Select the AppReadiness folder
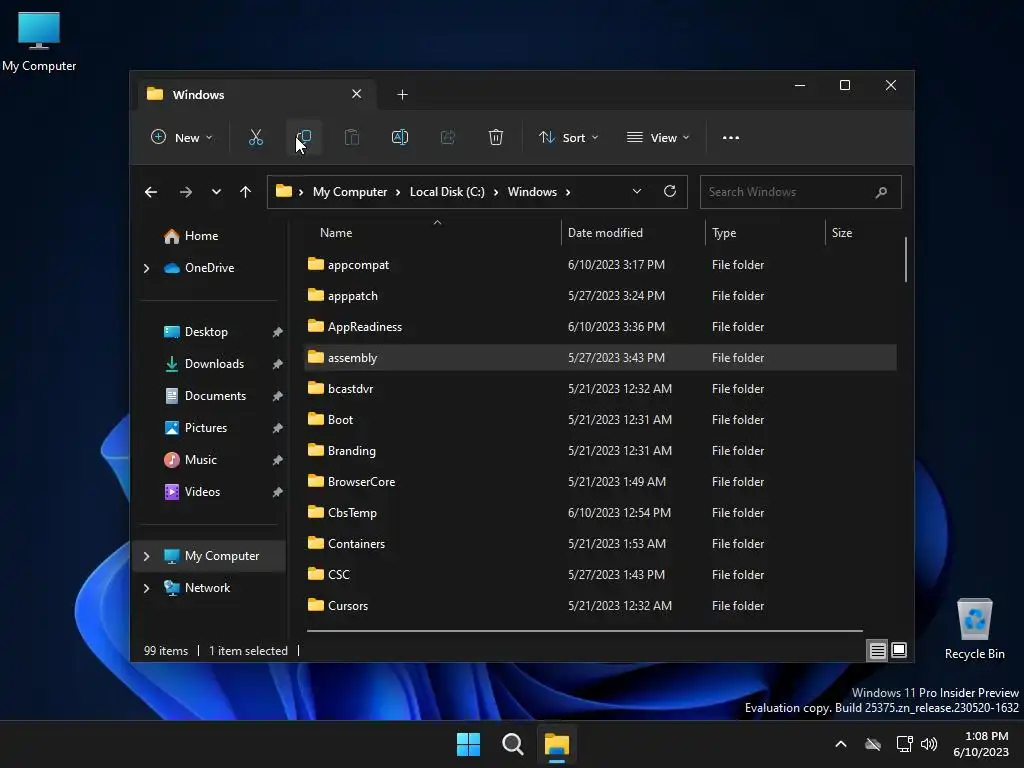 coord(600,327)
